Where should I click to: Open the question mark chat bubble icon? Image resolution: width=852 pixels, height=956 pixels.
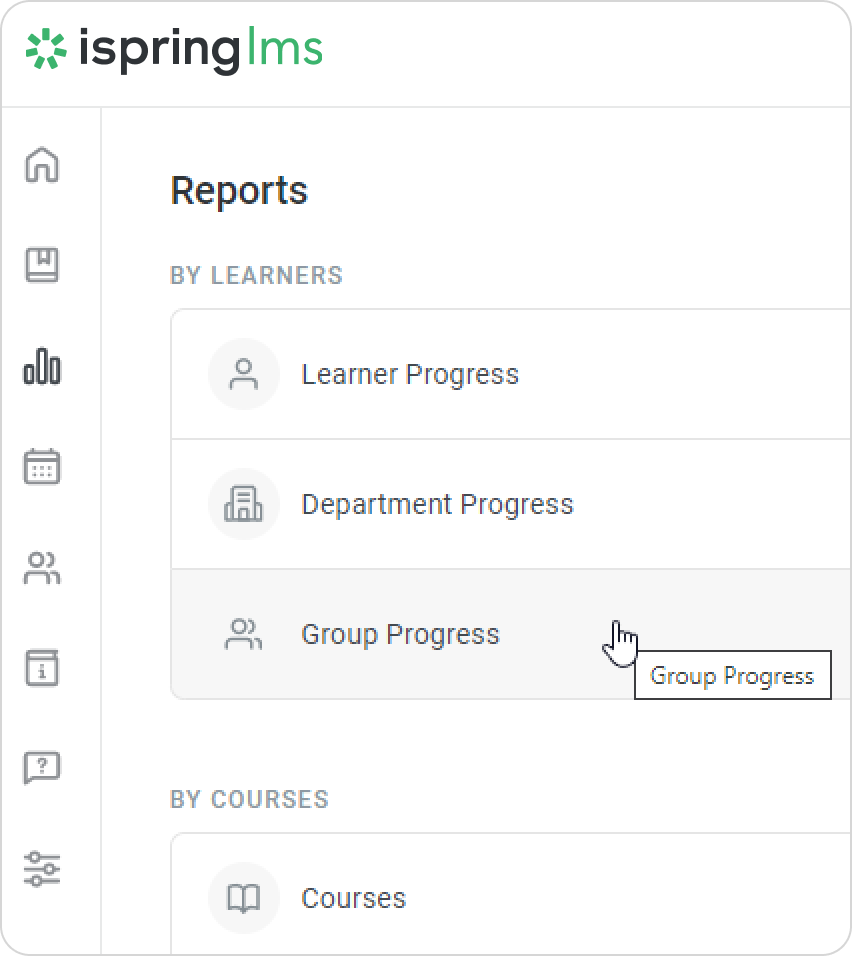tap(42, 768)
